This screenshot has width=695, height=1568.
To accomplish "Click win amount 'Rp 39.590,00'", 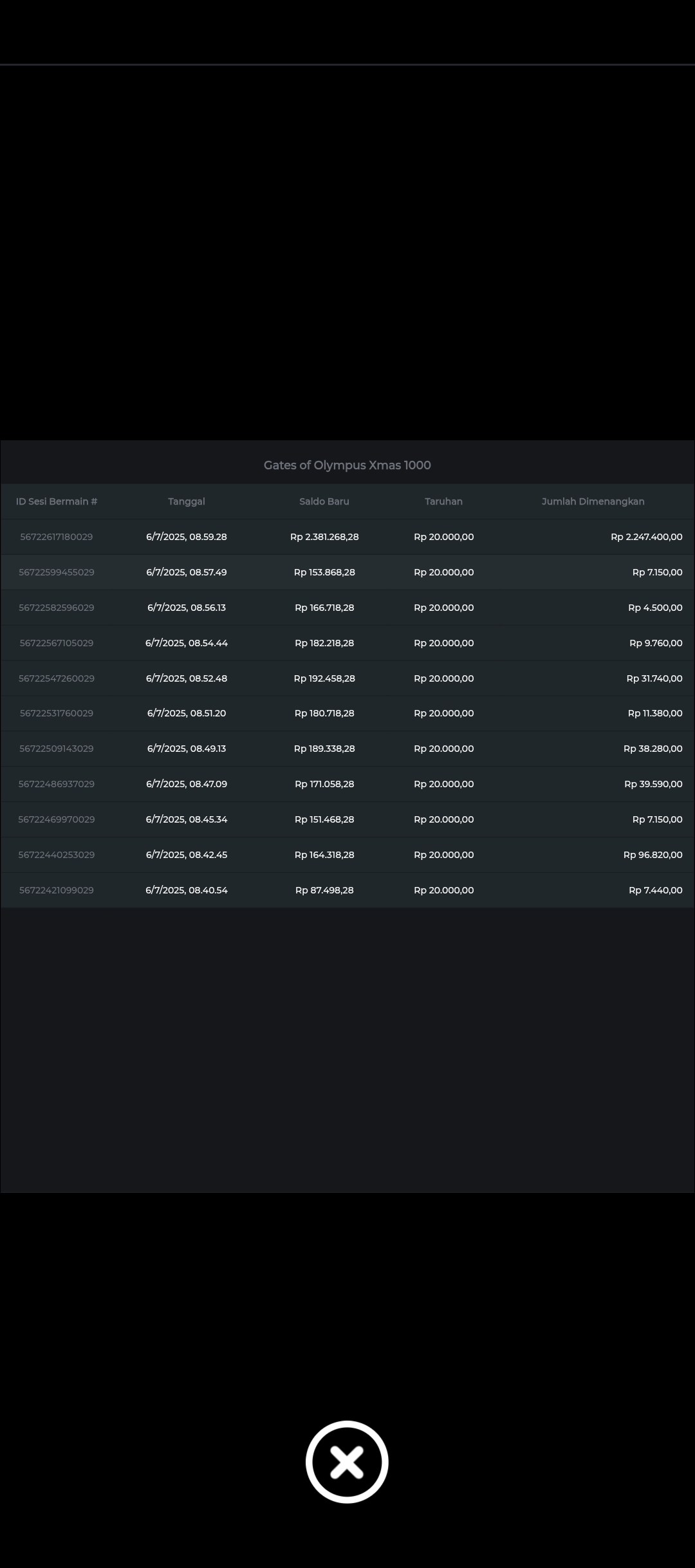I will click(x=653, y=784).
